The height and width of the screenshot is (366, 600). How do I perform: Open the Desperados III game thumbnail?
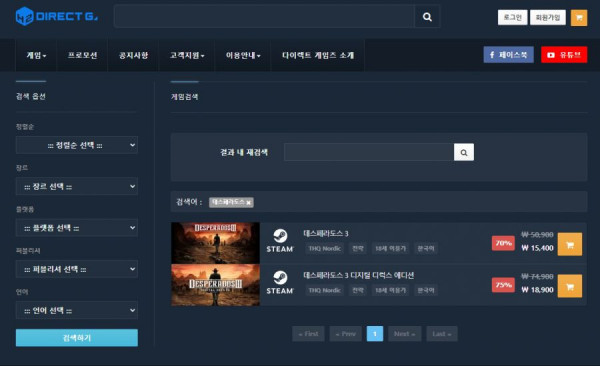[x=215, y=243]
